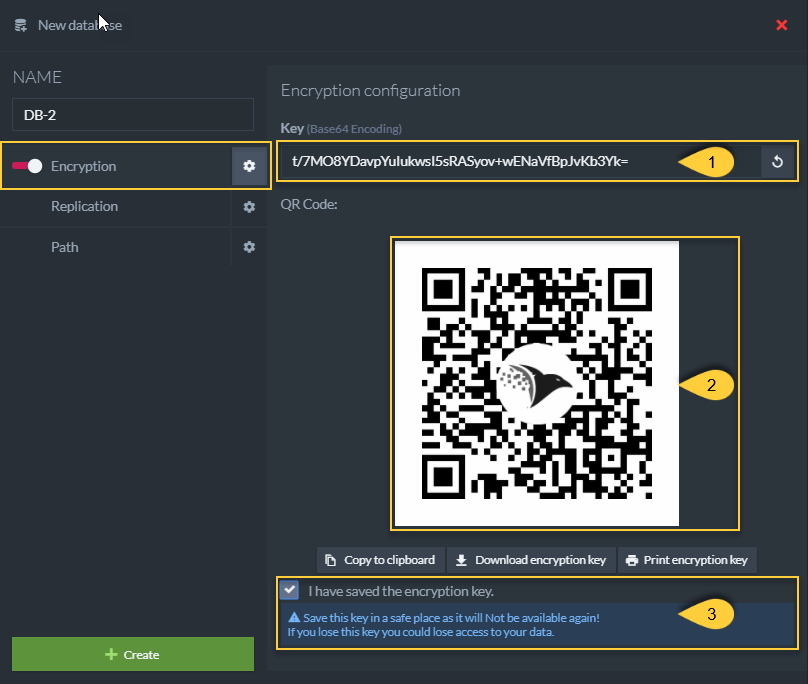Click the 'Key (Base64 Encoding)' label
Image resolution: width=808 pixels, height=684 pixels.
(x=341, y=128)
